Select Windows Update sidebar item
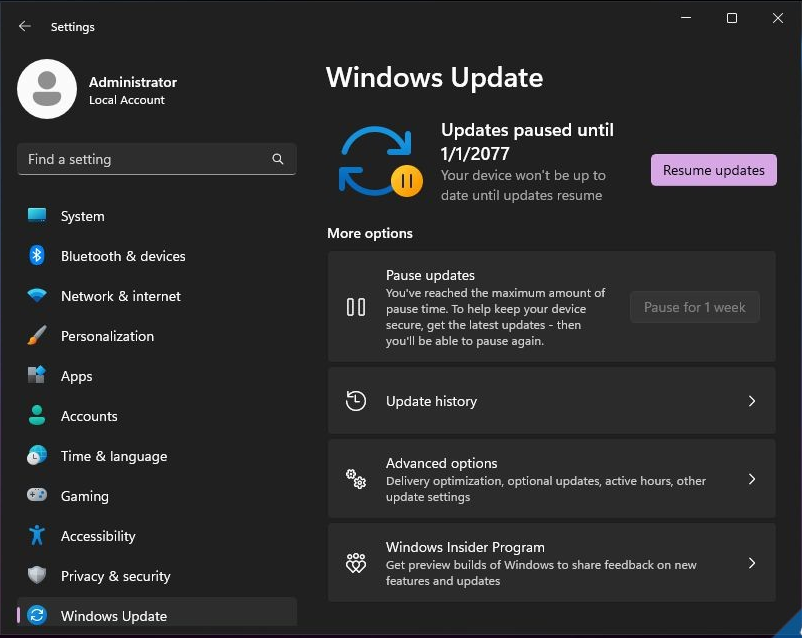Image resolution: width=802 pixels, height=638 pixels. click(x=157, y=613)
